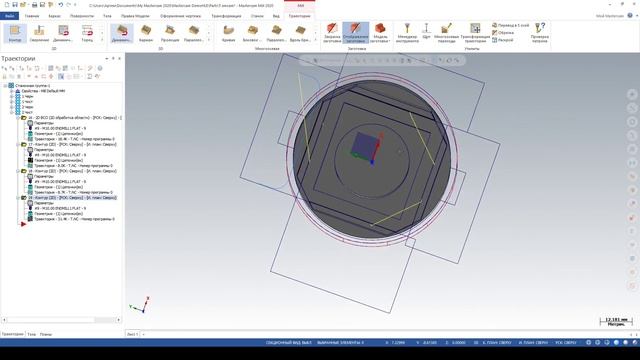This screenshot has height=360, width=640.
Task: Open Проверка патрона holder check
Action: pyautogui.click(x=540, y=33)
